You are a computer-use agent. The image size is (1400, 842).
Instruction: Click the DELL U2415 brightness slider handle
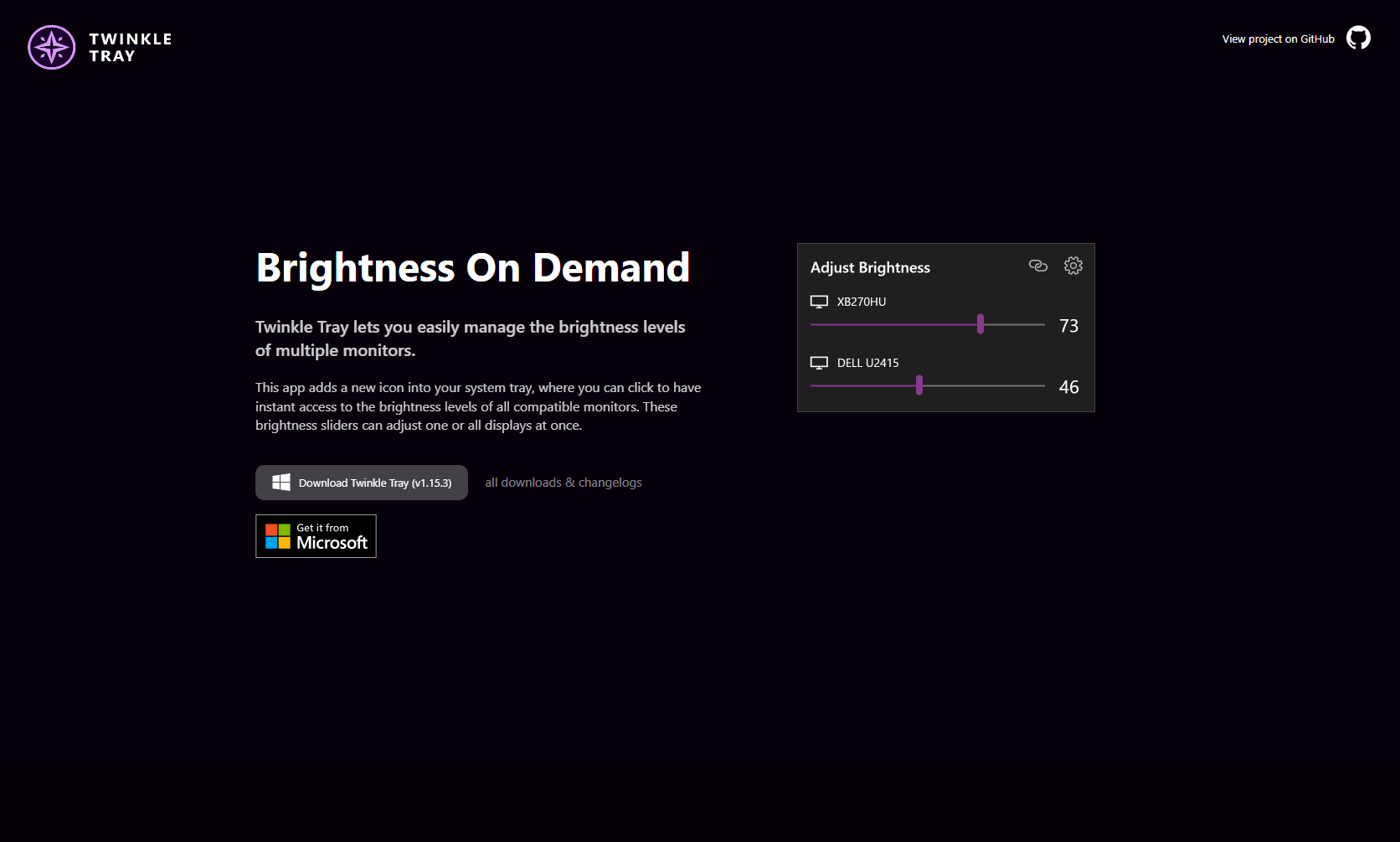[x=919, y=385]
